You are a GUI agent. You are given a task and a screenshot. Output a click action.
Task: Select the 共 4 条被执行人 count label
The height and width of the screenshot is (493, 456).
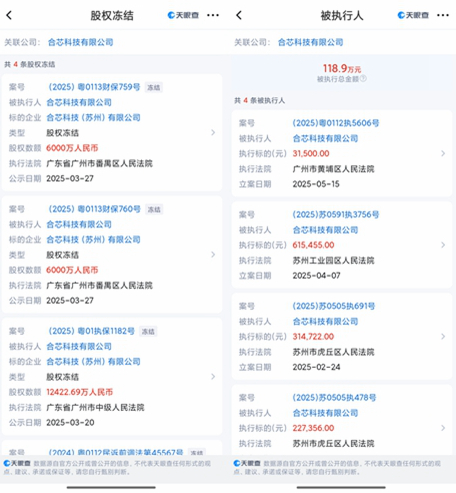click(260, 100)
